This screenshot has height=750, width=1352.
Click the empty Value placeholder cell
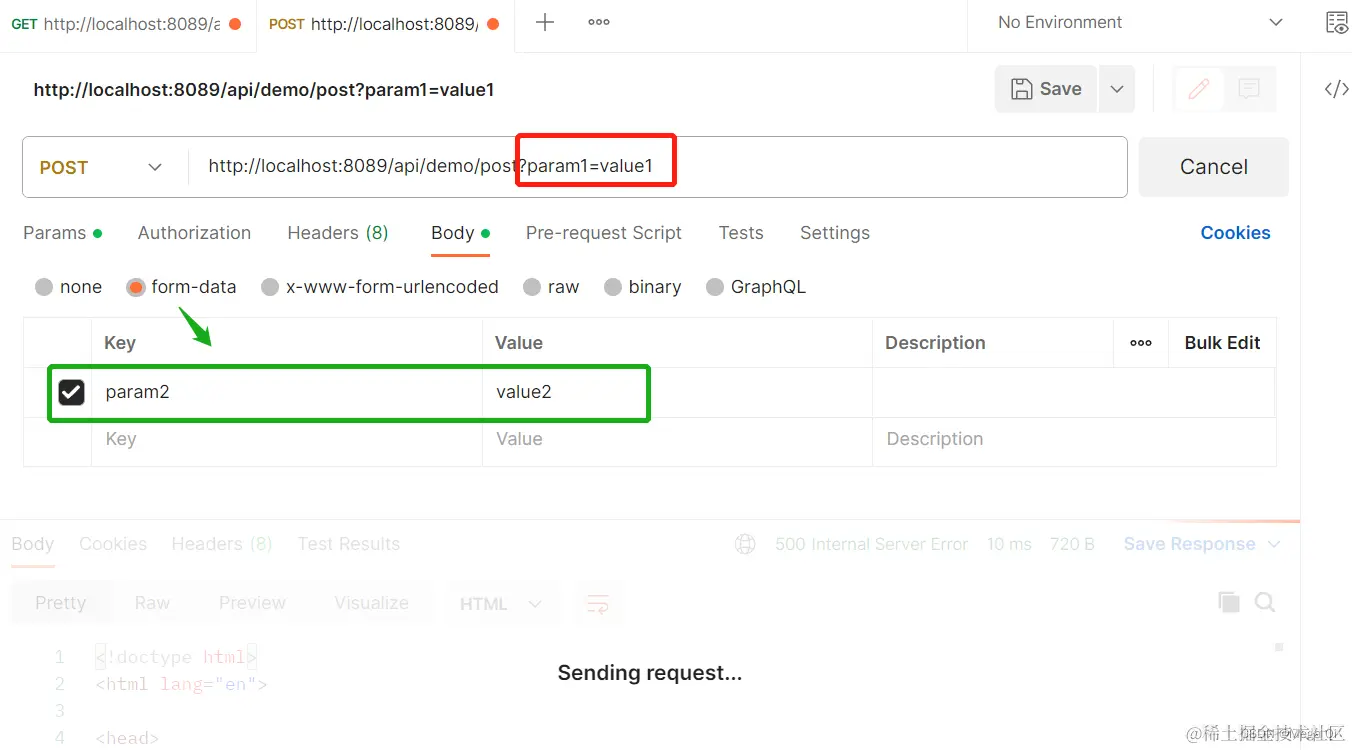click(x=677, y=439)
